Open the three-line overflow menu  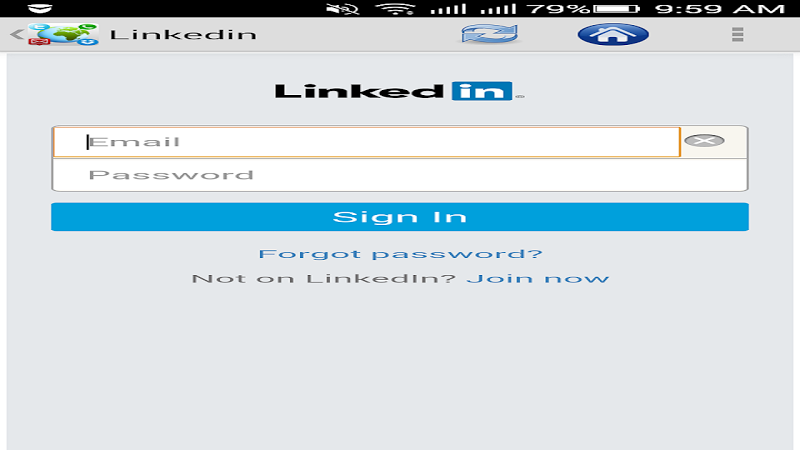[737, 34]
